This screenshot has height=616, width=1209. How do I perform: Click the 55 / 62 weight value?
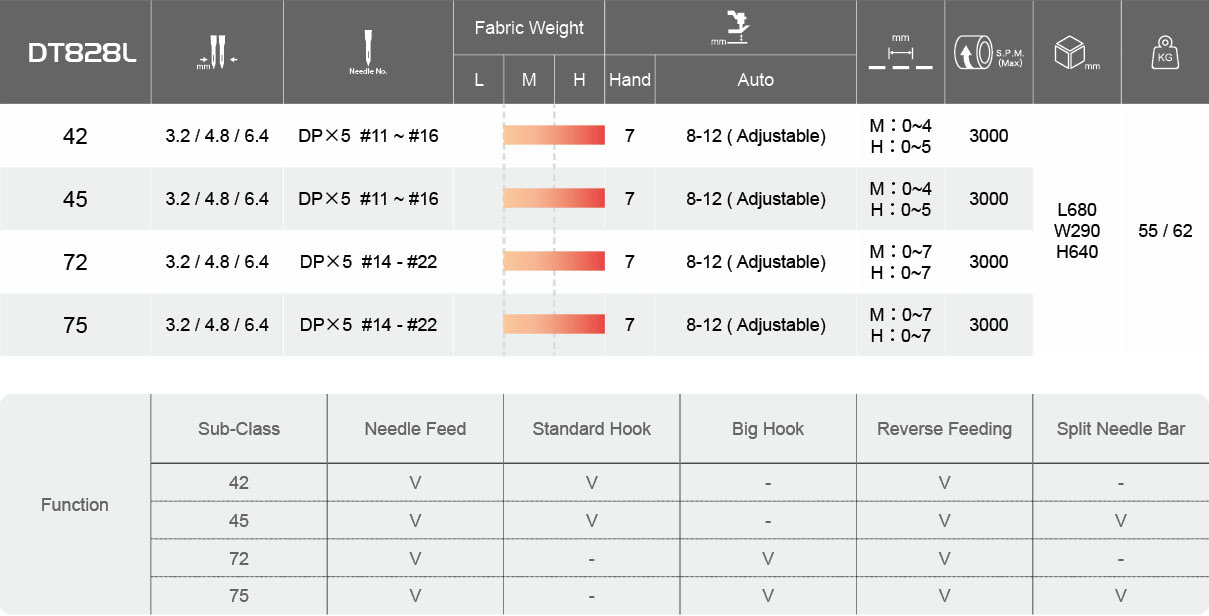click(x=1165, y=231)
